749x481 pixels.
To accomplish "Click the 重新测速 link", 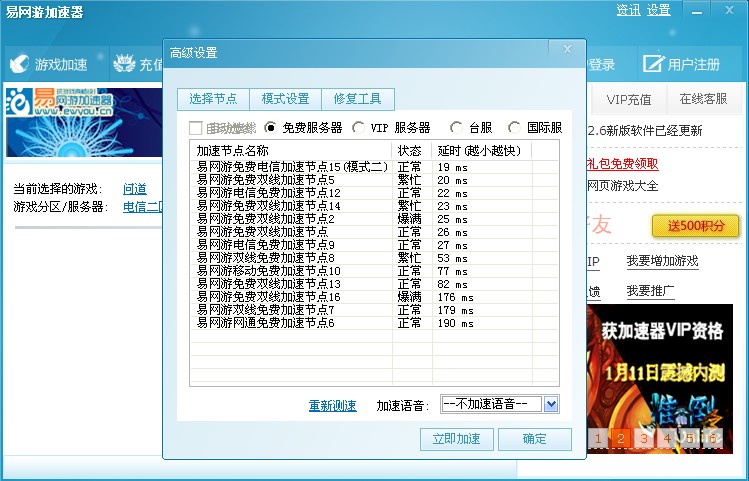I will (332, 405).
